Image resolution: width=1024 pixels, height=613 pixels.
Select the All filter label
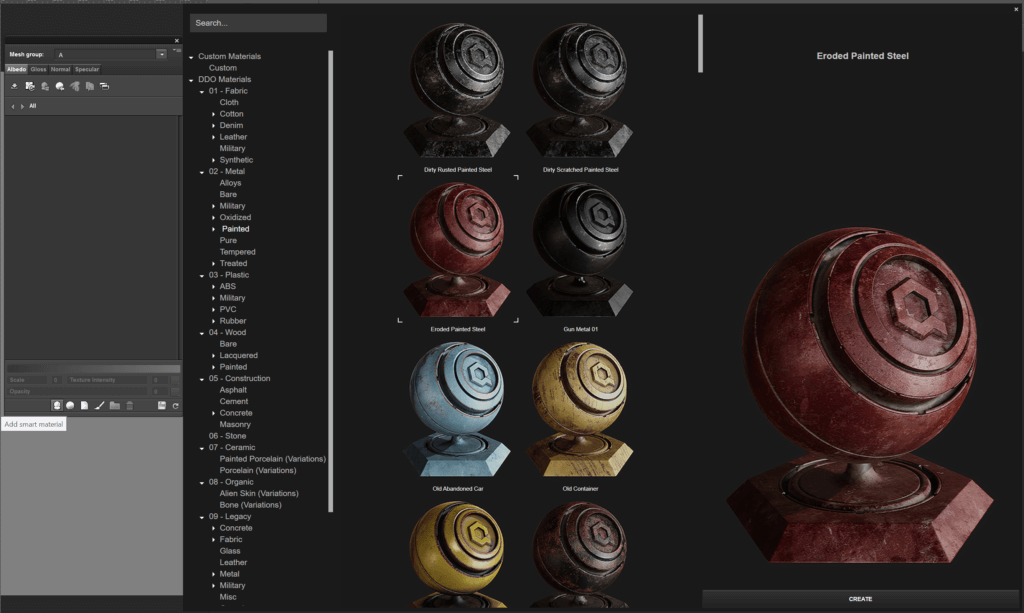33,106
